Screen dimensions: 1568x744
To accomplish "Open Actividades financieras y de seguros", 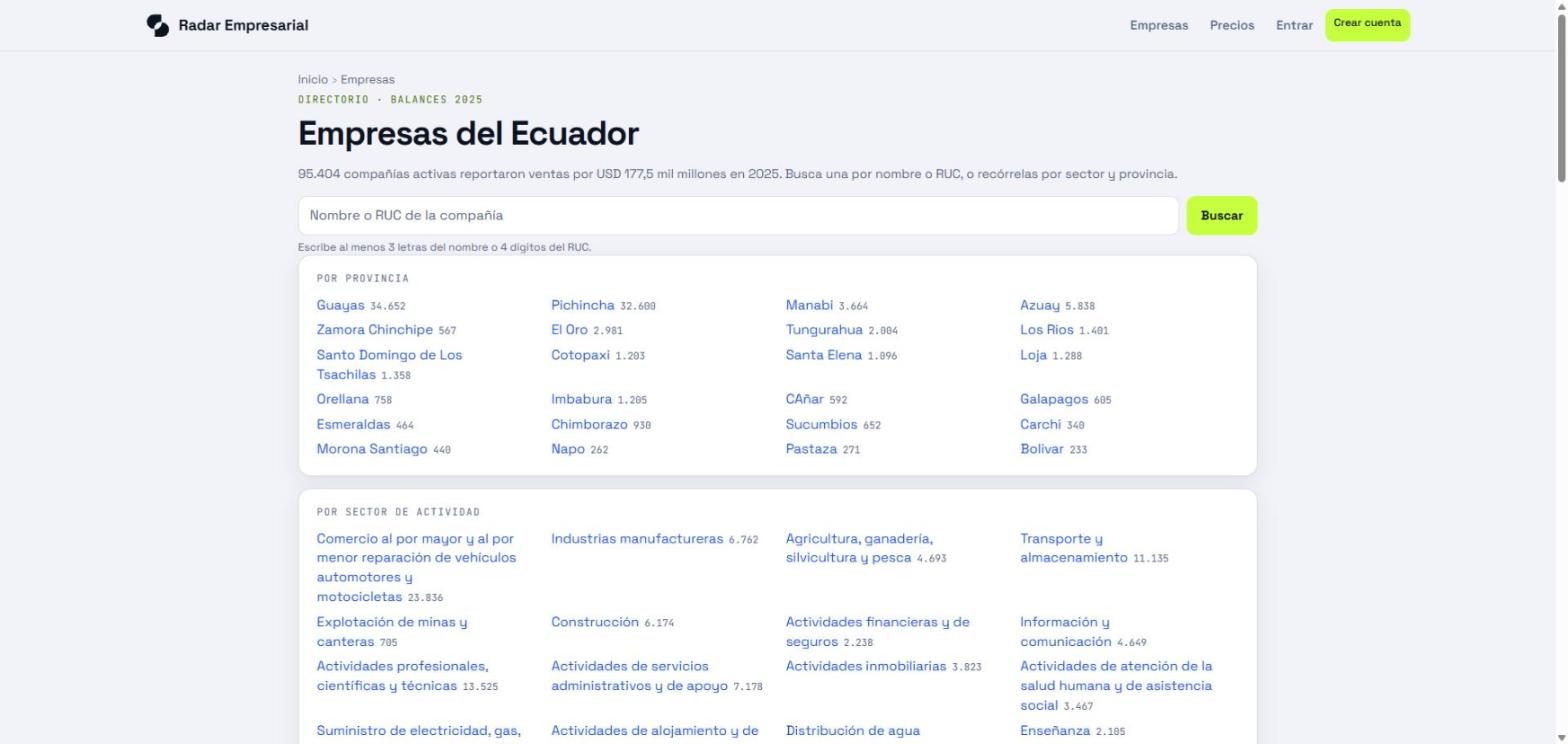I will point(878,632).
